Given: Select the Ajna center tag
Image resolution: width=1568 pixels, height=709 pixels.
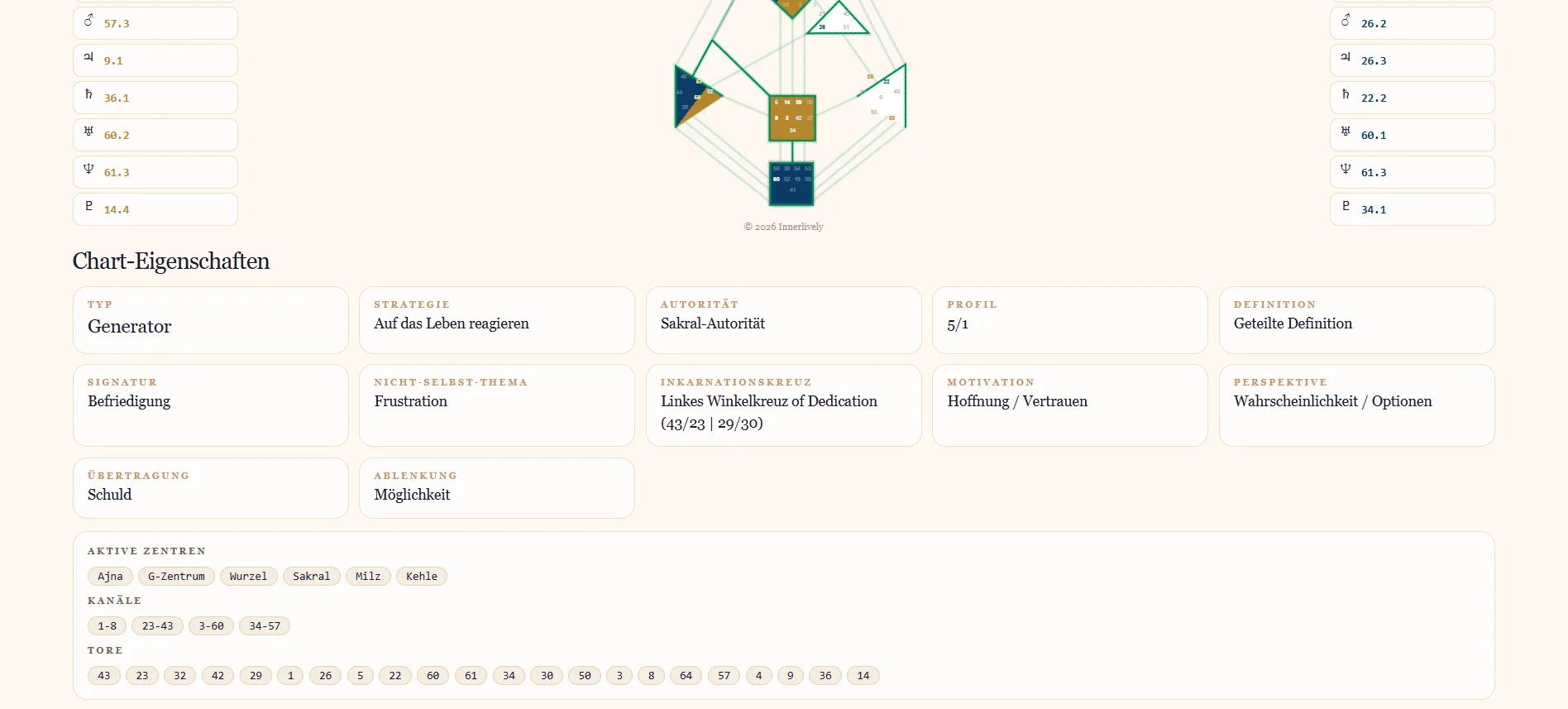Looking at the screenshot, I should click(x=110, y=576).
